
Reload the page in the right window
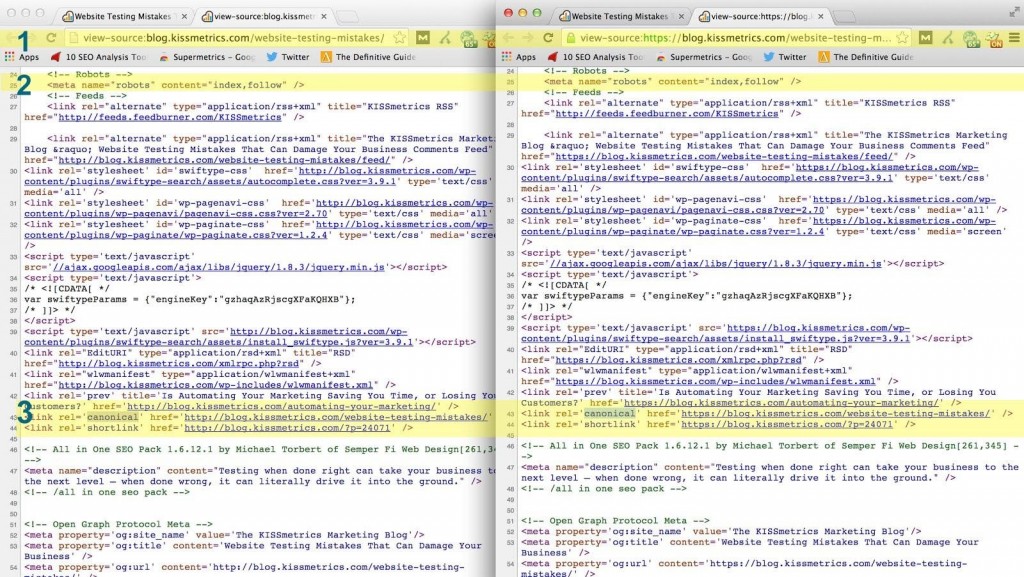pos(548,38)
